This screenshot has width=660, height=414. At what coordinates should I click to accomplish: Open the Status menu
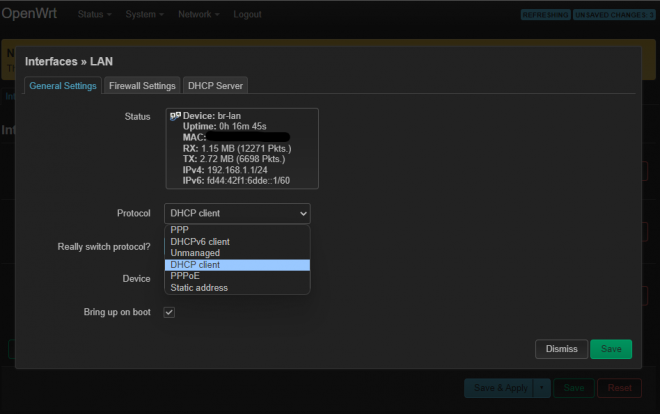(93, 15)
